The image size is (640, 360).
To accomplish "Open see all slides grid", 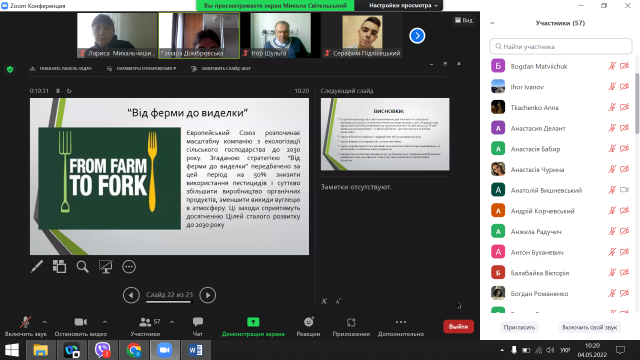I will click(x=59, y=267).
